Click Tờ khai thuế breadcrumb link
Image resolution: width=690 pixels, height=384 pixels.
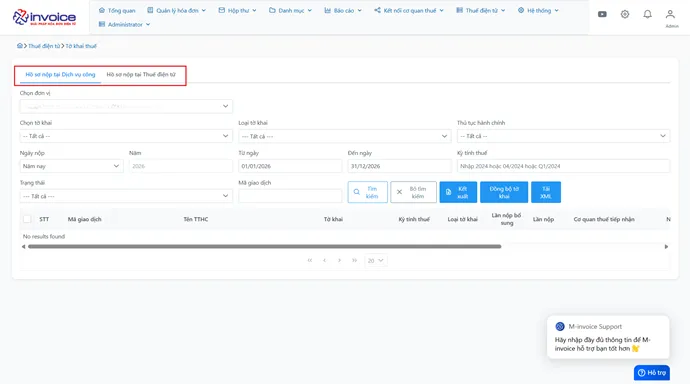[x=81, y=46]
